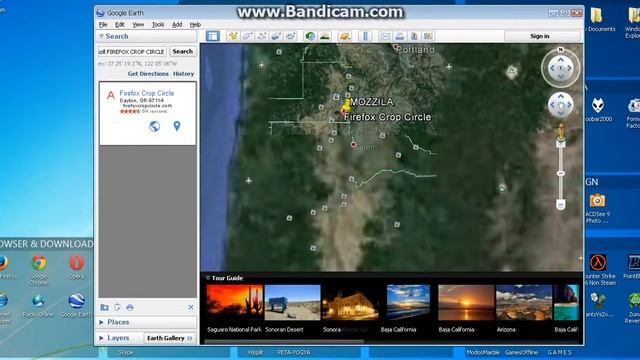The height and width of the screenshot is (360, 640).
Task: Open the ACDSee 9 Photo desktop icon
Action: tap(598, 208)
